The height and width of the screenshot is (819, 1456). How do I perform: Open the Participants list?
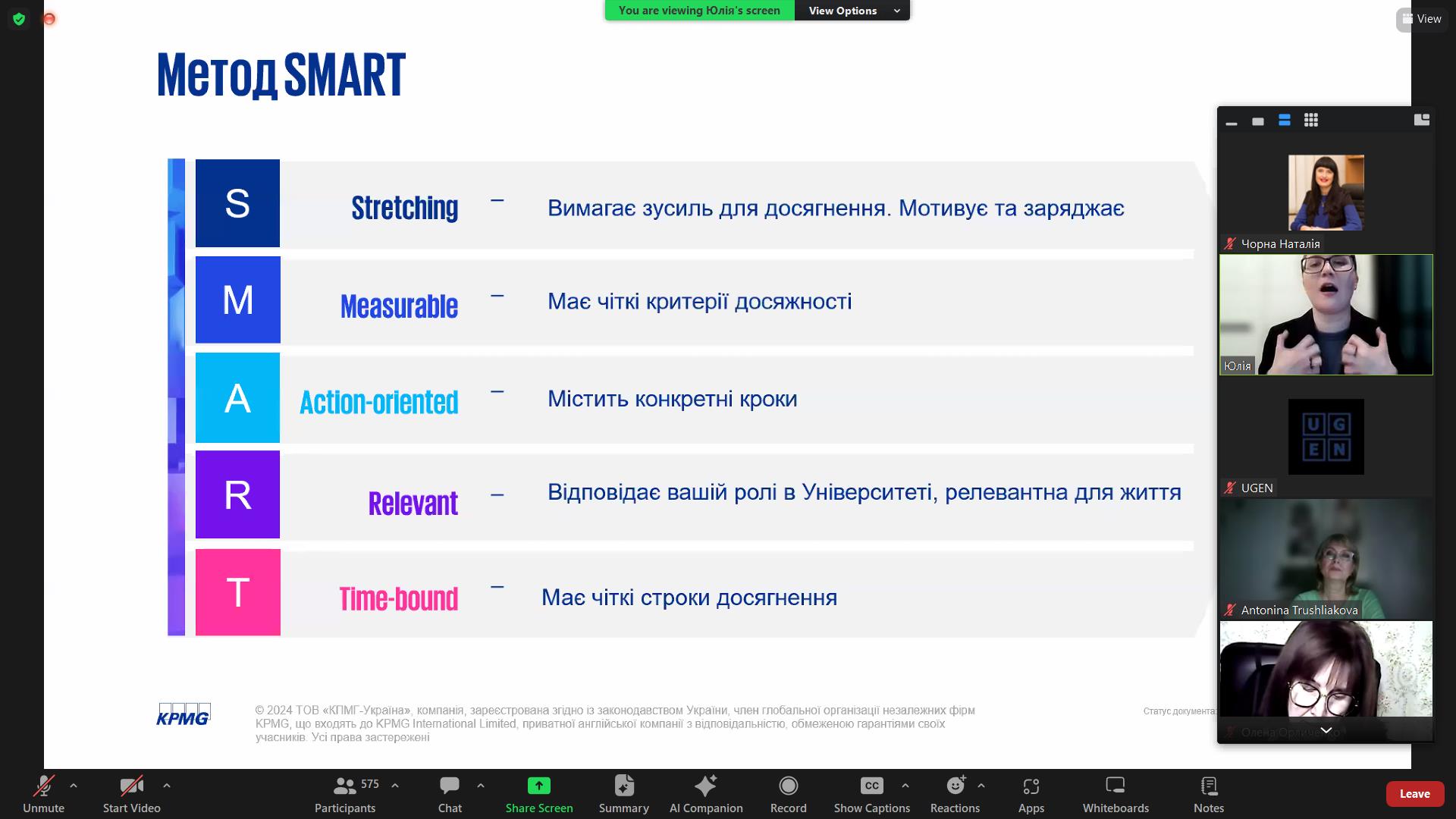[x=345, y=793]
